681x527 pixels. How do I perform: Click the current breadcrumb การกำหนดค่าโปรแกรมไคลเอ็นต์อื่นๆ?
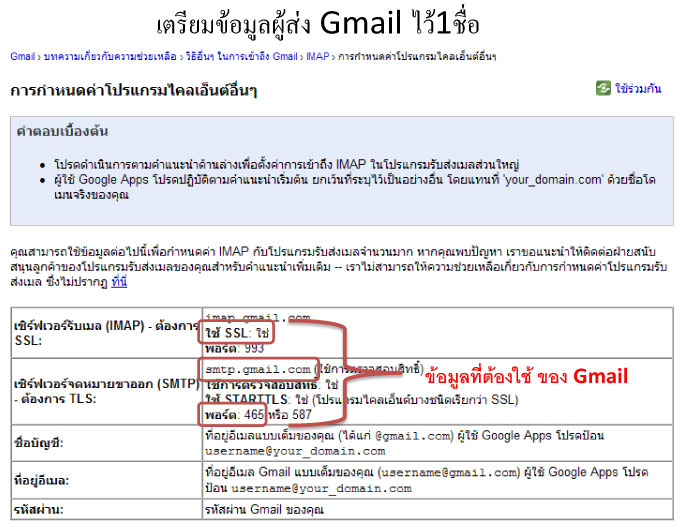(x=417, y=56)
